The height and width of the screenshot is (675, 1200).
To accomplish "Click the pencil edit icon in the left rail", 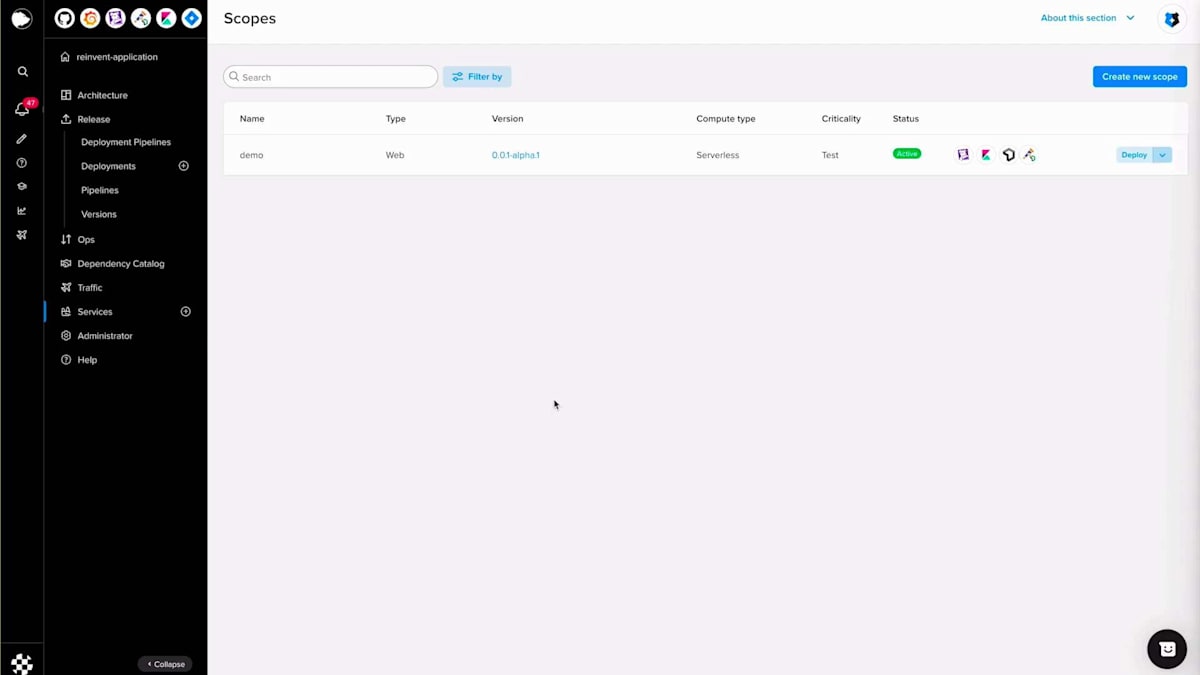I will (x=22, y=139).
